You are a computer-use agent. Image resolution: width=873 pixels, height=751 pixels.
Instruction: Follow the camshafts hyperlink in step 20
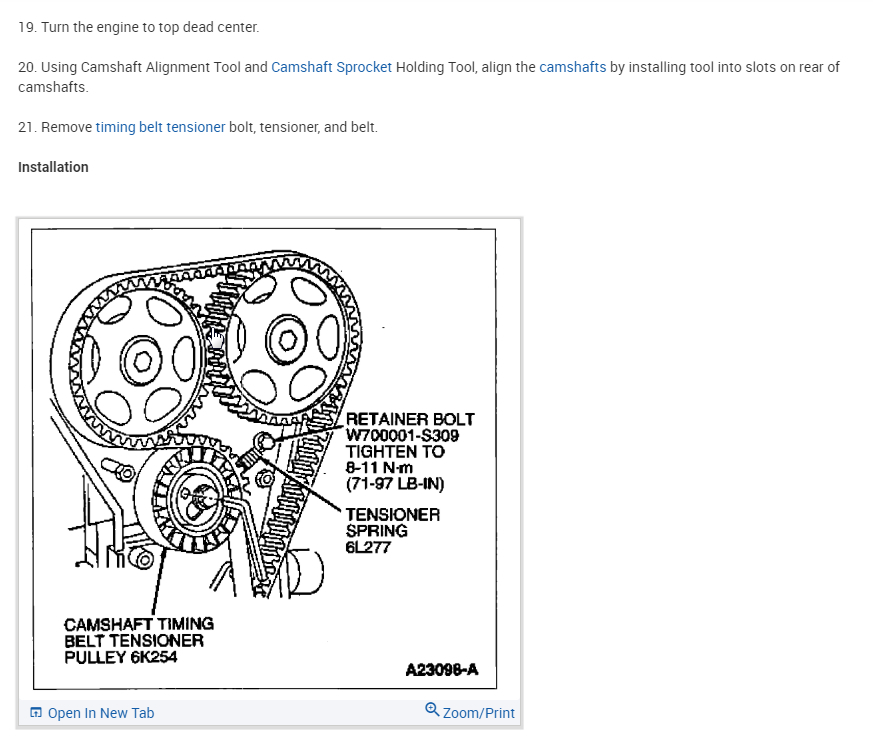(x=572, y=67)
